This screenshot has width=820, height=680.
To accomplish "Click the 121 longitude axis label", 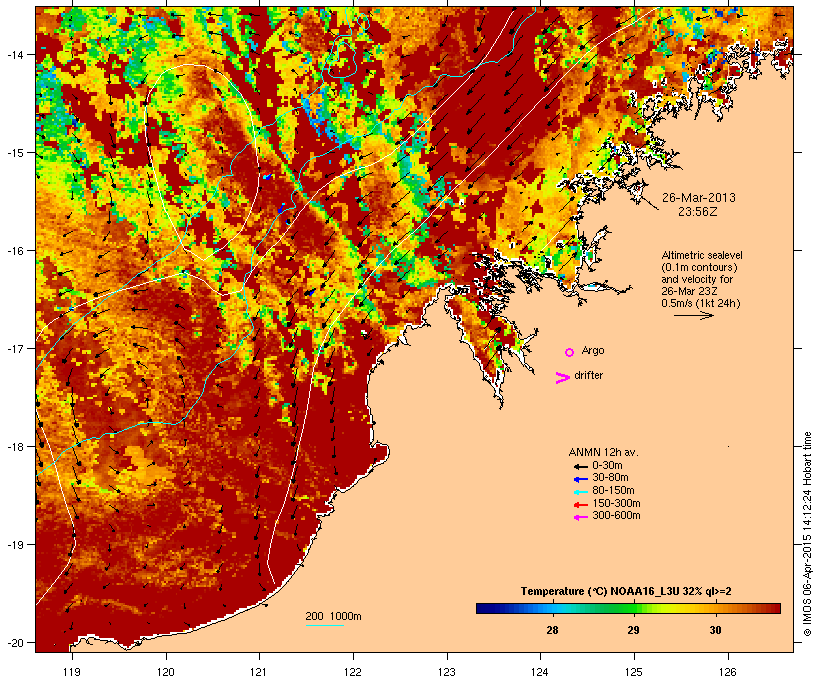I will coord(259,672).
